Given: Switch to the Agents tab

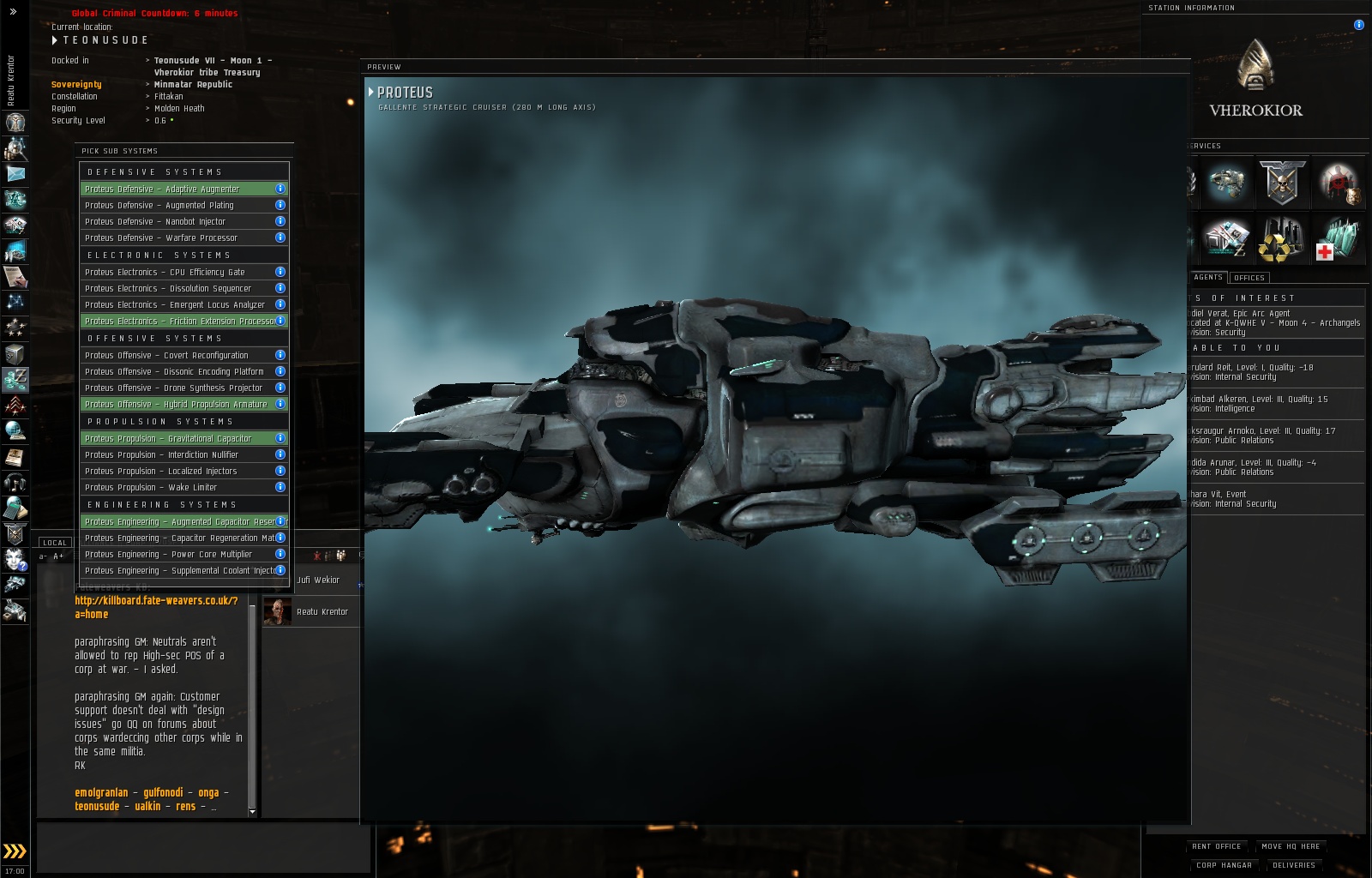Looking at the screenshot, I should point(1208,277).
